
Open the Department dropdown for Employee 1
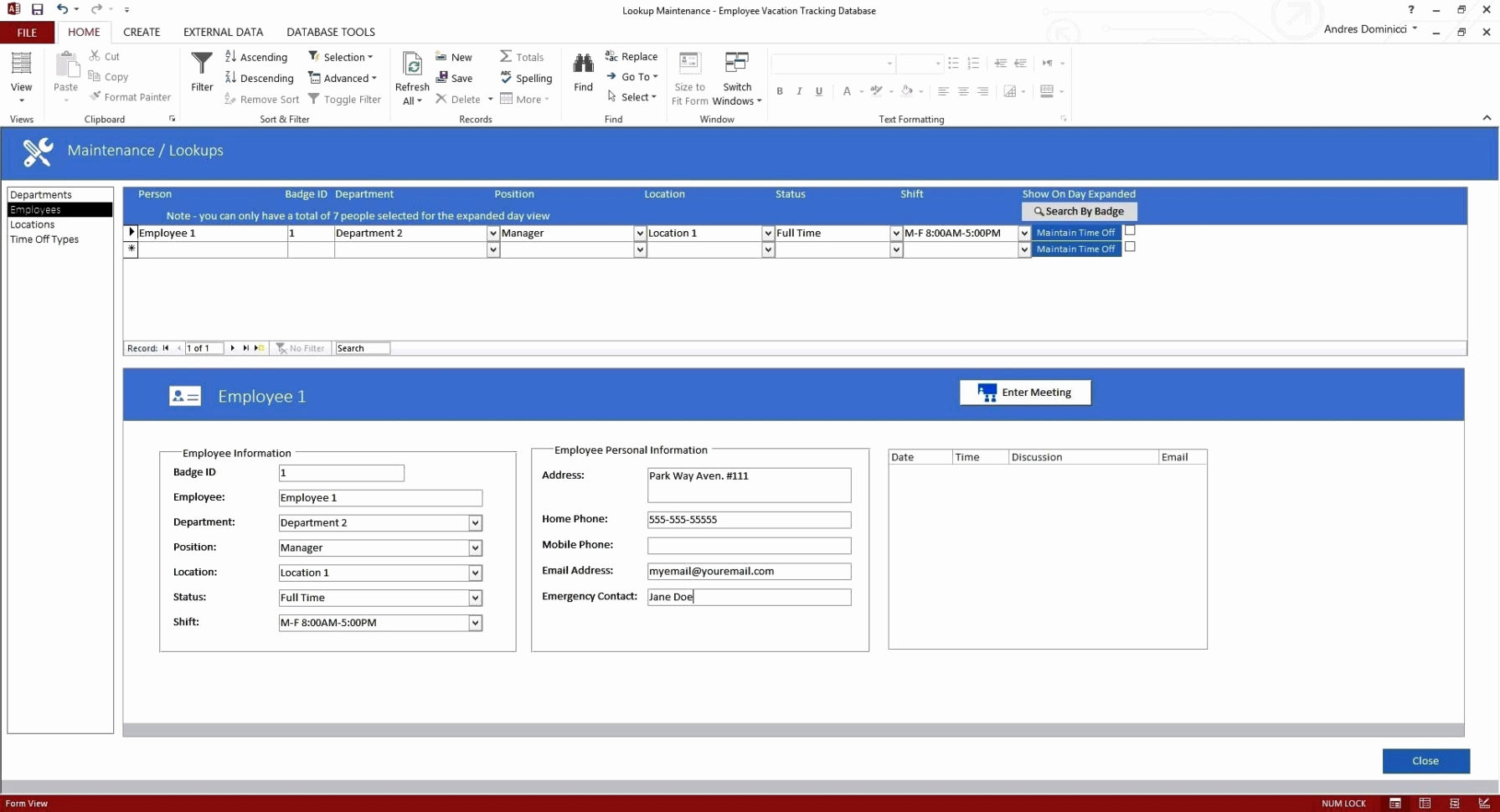tap(492, 233)
